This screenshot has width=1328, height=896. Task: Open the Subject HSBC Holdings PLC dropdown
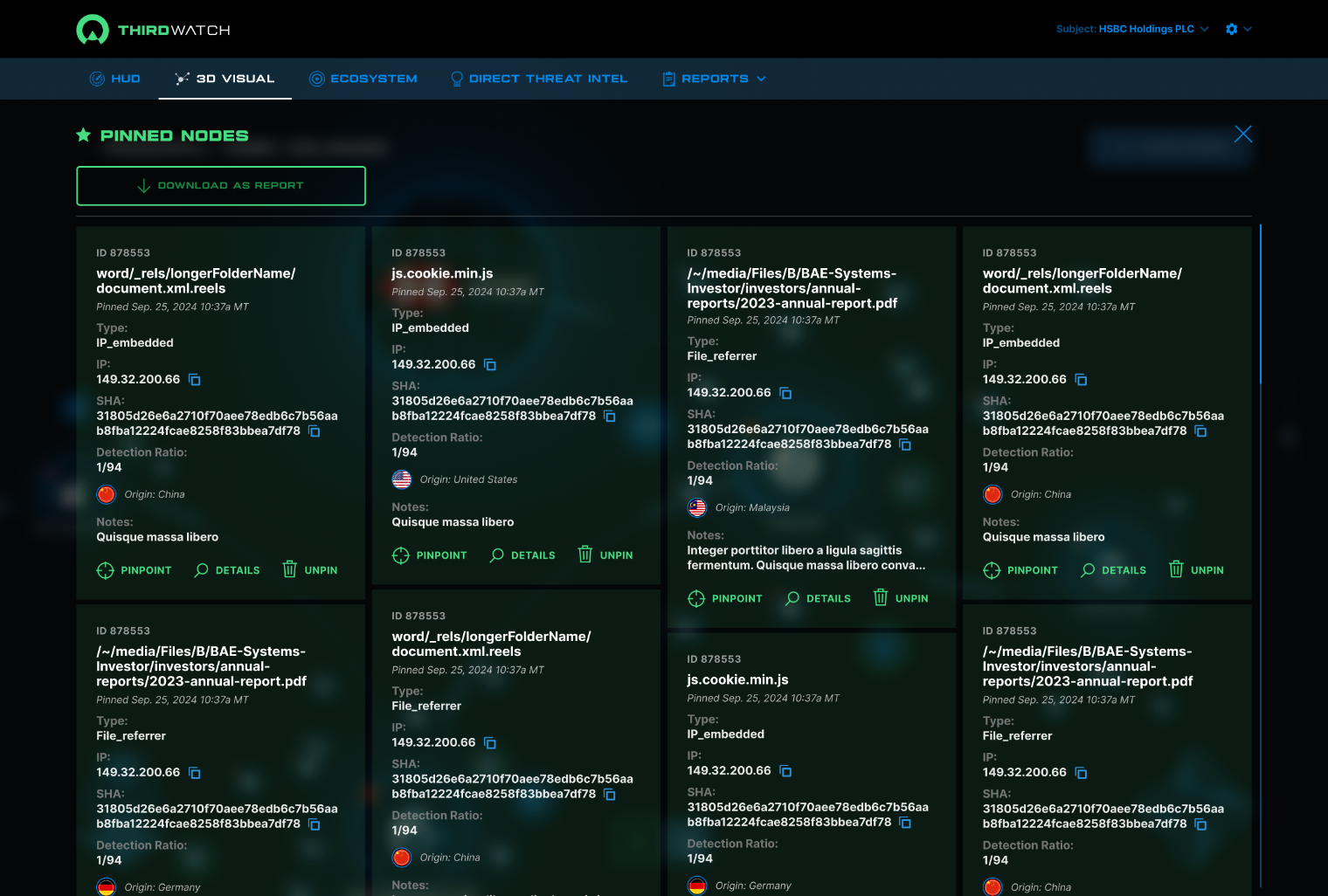1132,29
